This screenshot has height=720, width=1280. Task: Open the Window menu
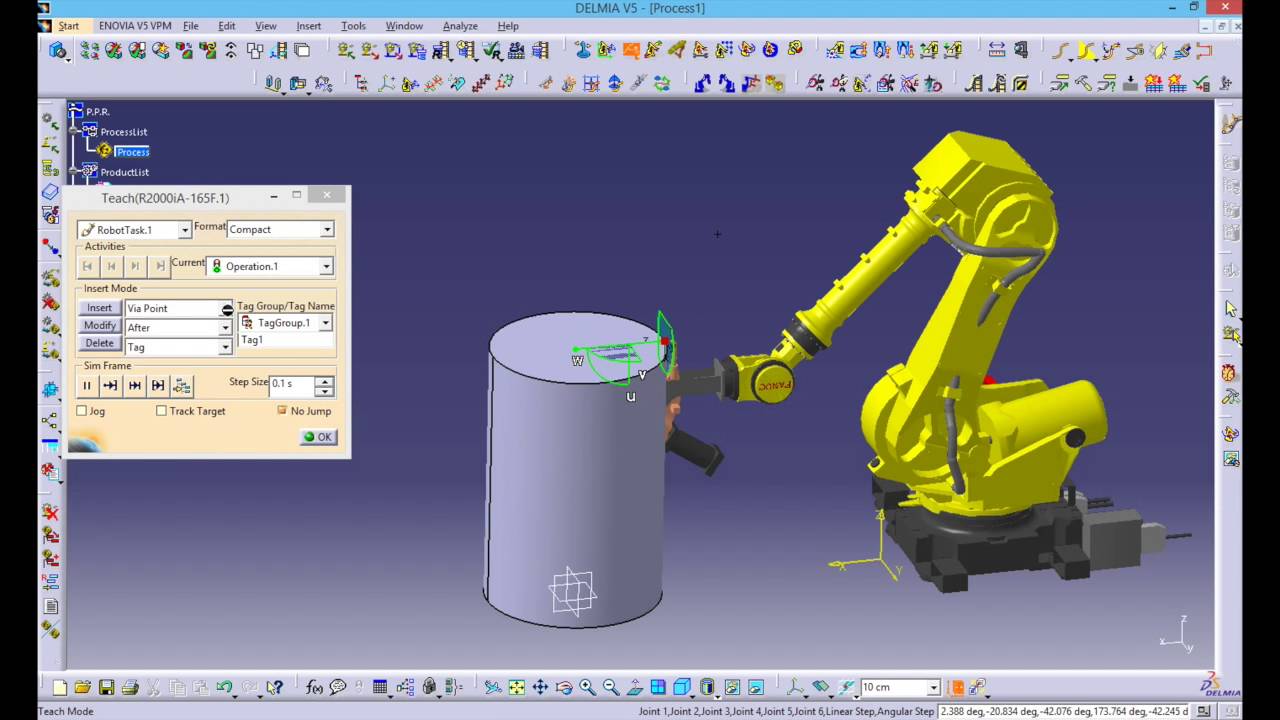[404, 26]
